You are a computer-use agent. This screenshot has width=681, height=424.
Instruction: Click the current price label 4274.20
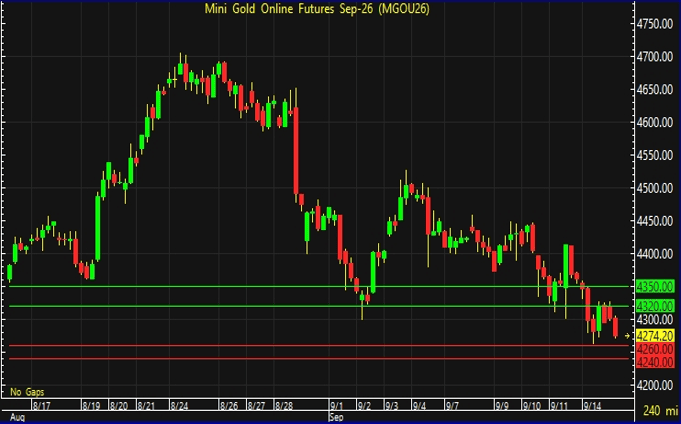[655, 336]
